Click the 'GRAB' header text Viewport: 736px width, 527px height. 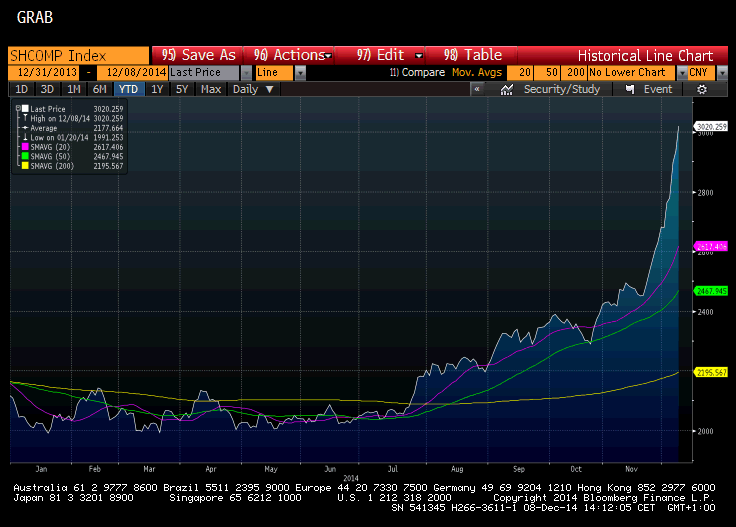click(35, 17)
